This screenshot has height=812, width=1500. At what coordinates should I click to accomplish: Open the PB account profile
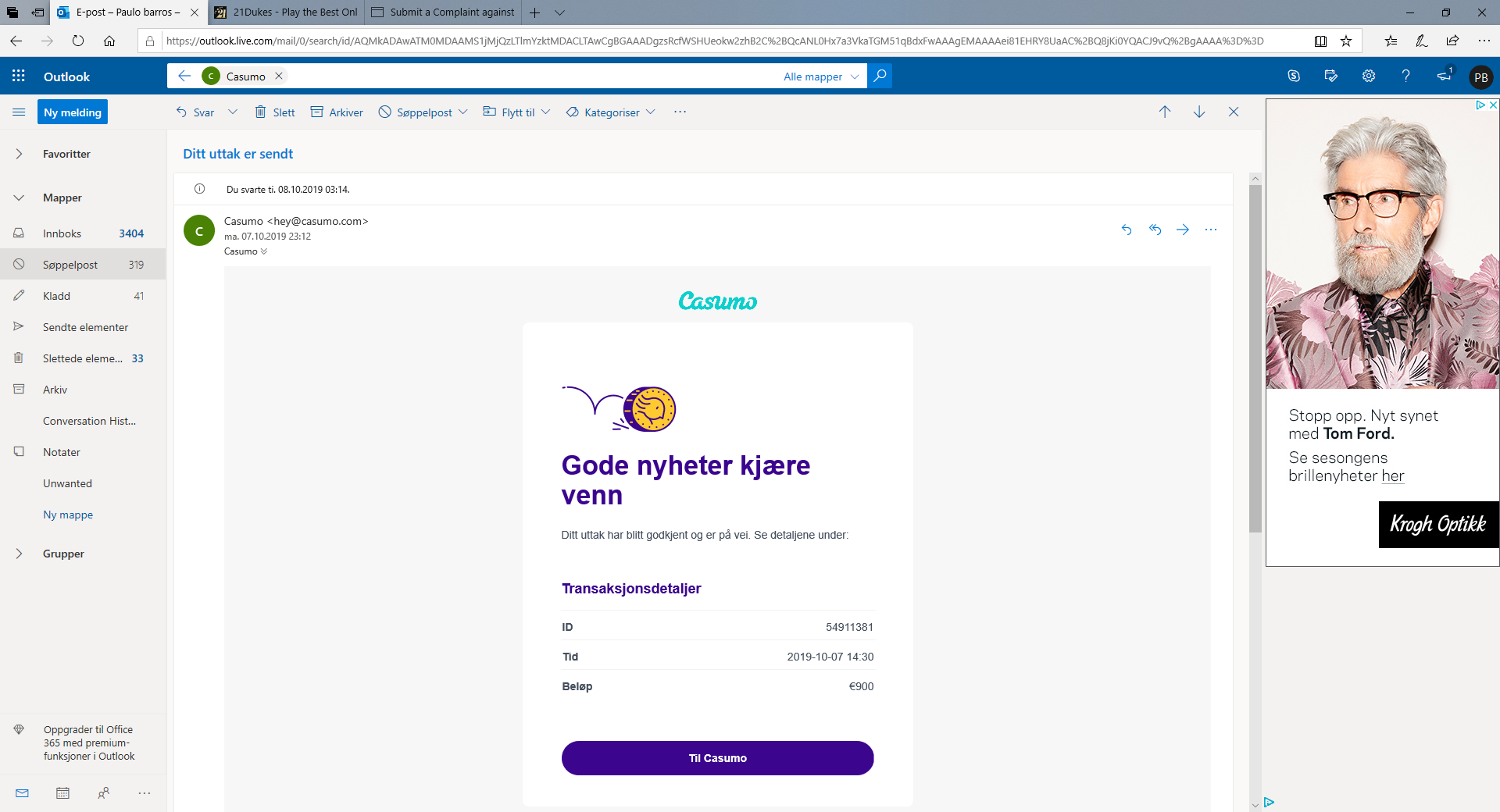1480,77
